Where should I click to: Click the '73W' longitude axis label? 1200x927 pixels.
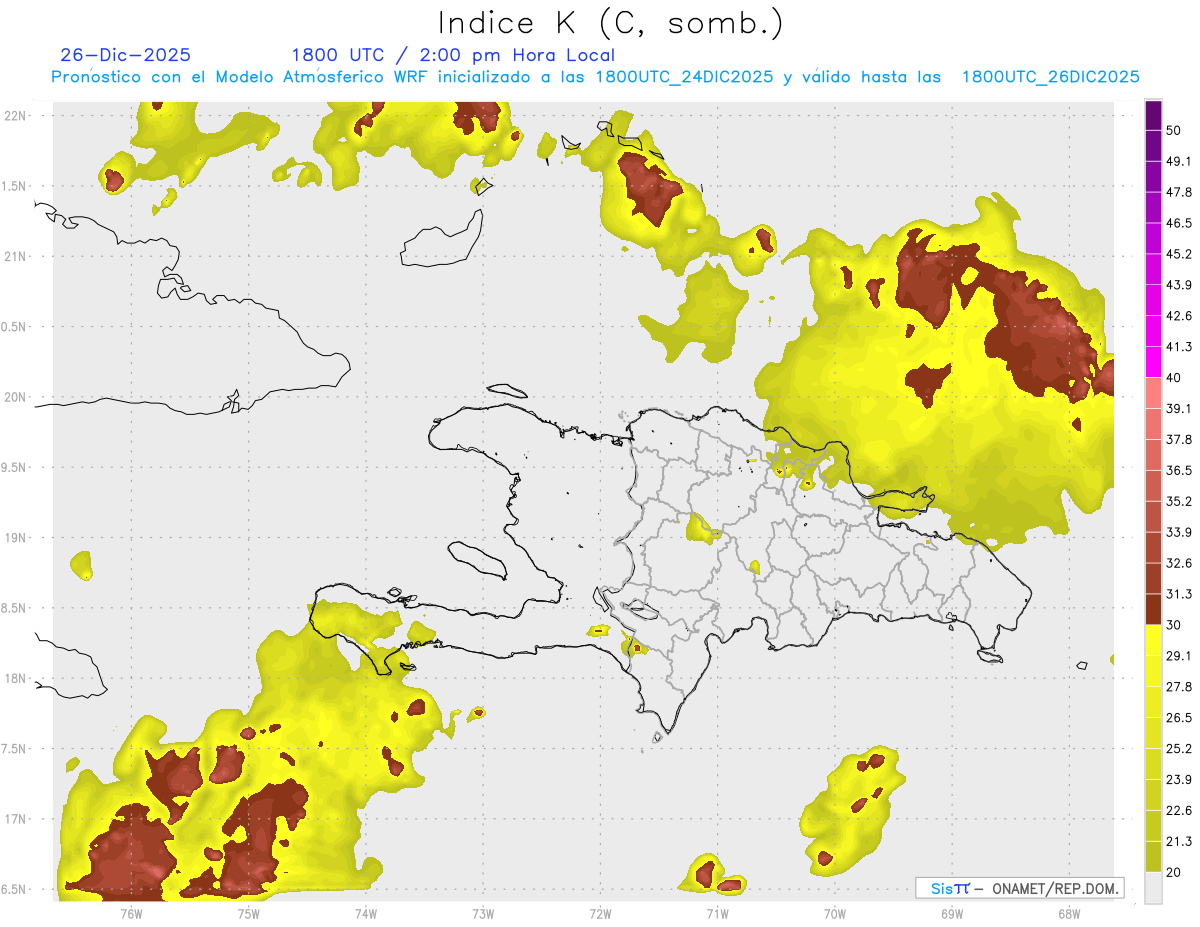click(483, 913)
